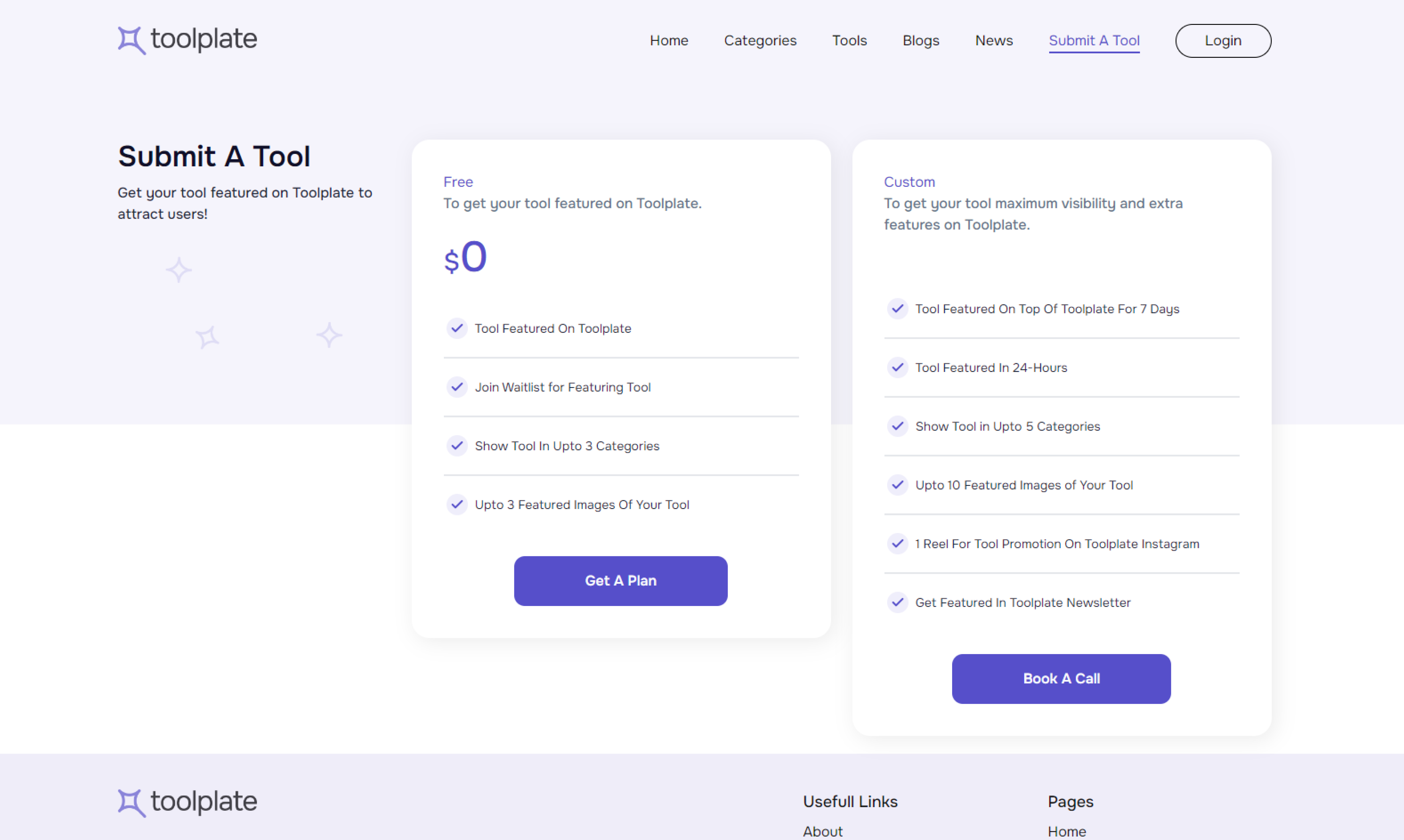
Task: Click the Login button
Action: point(1223,41)
